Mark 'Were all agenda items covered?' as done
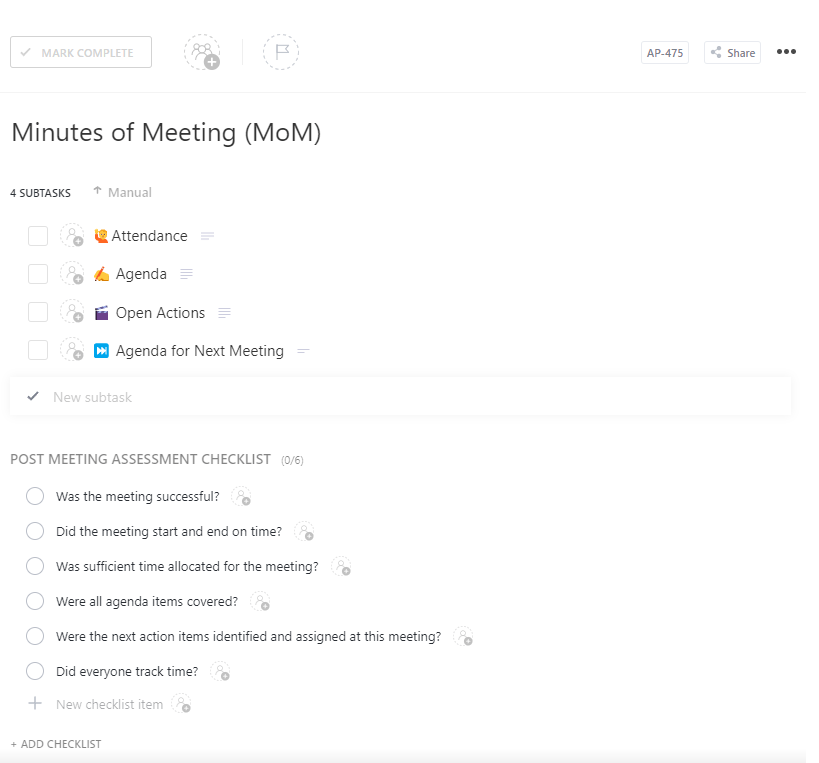The width and height of the screenshot is (819, 763). [35, 601]
